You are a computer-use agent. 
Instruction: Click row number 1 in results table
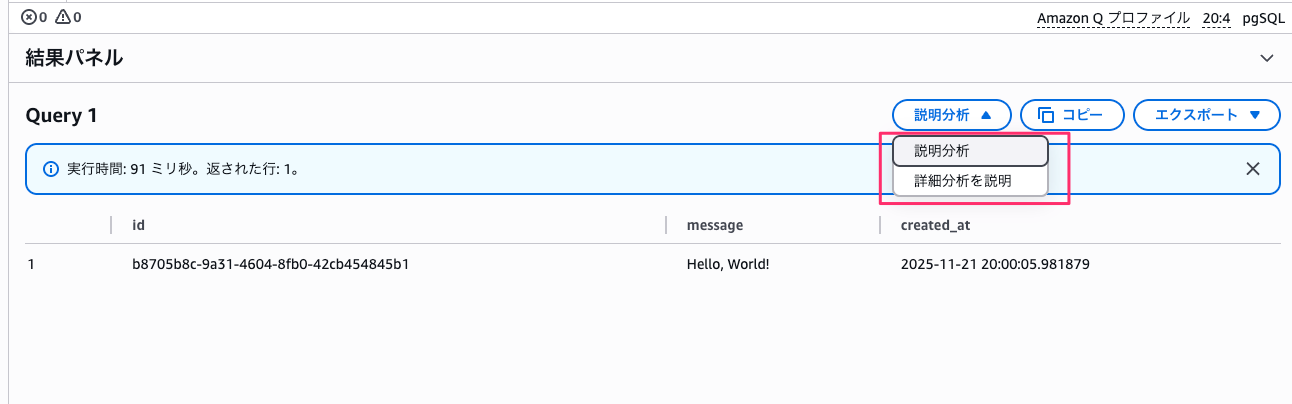pyautogui.click(x=31, y=265)
